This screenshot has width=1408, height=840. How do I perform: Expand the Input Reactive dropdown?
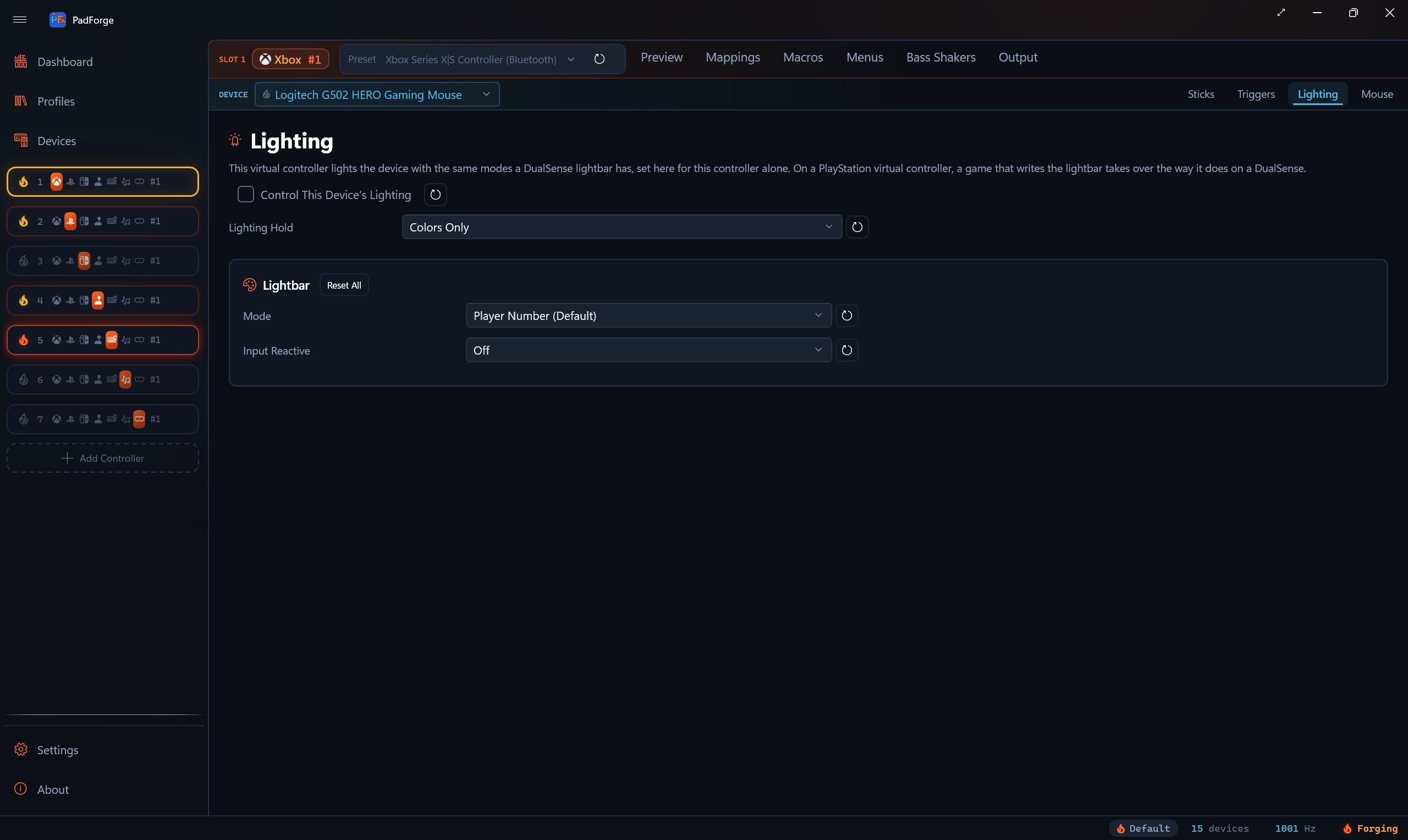pos(648,350)
